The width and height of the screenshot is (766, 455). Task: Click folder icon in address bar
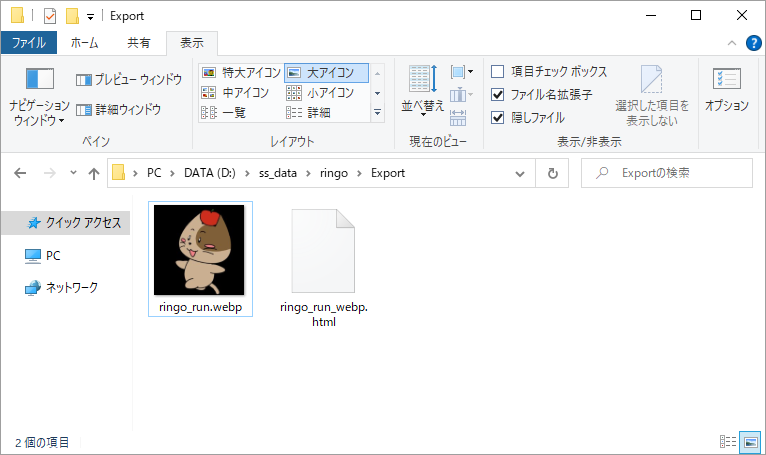(119, 173)
